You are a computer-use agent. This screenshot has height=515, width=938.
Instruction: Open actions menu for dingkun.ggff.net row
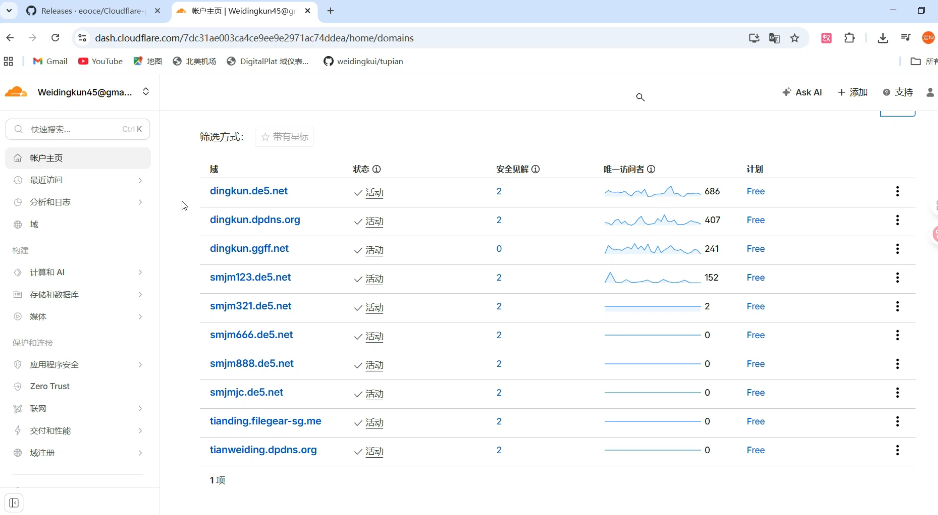pos(897,248)
